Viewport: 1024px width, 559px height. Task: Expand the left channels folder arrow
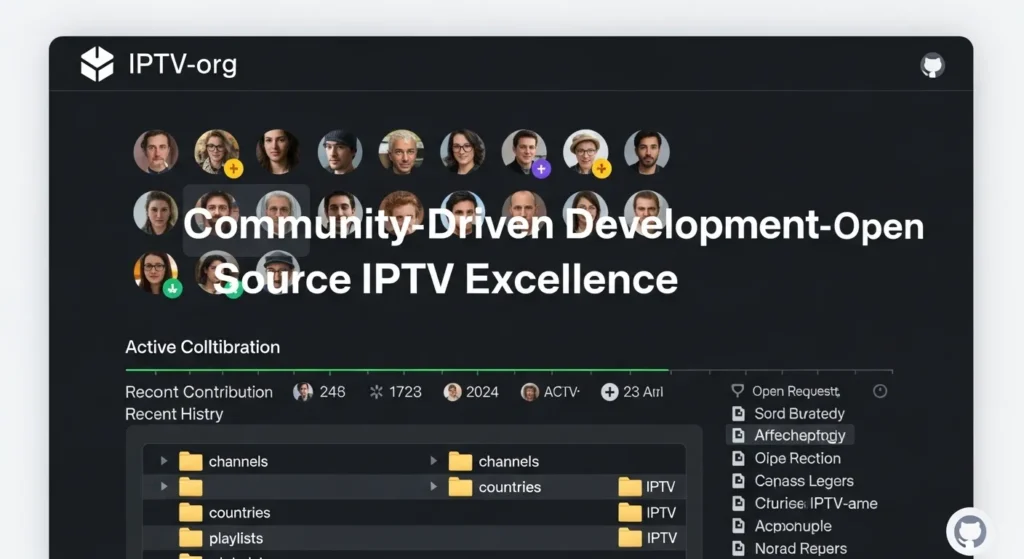164,460
